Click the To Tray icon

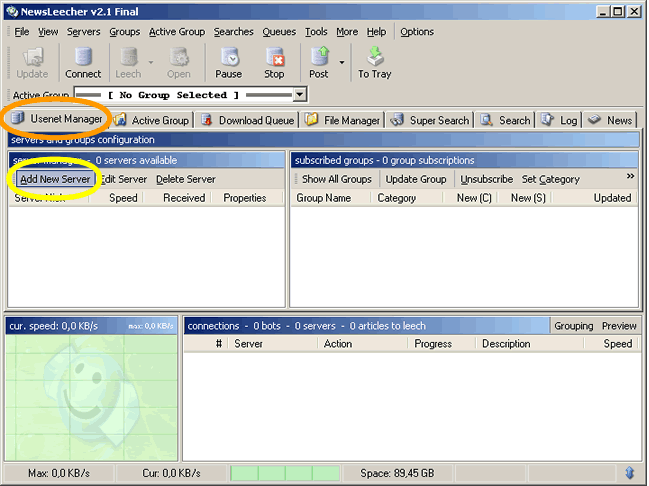coord(375,57)
